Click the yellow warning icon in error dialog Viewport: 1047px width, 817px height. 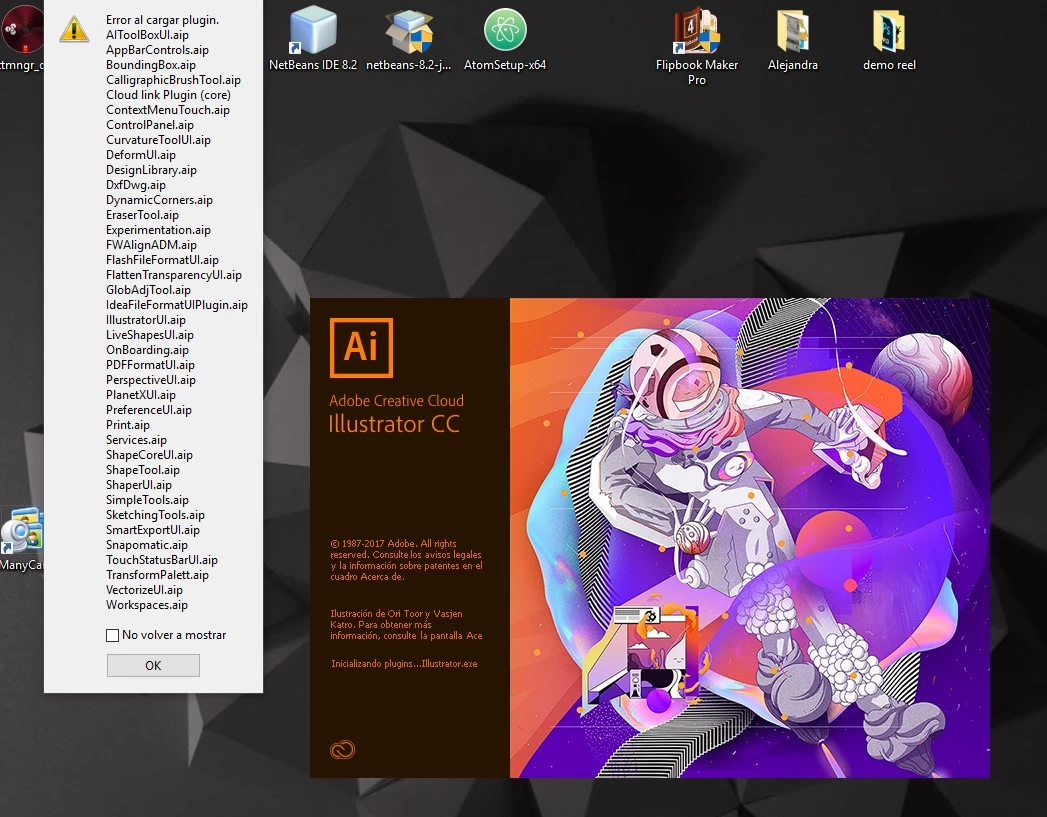coord(74,29)
